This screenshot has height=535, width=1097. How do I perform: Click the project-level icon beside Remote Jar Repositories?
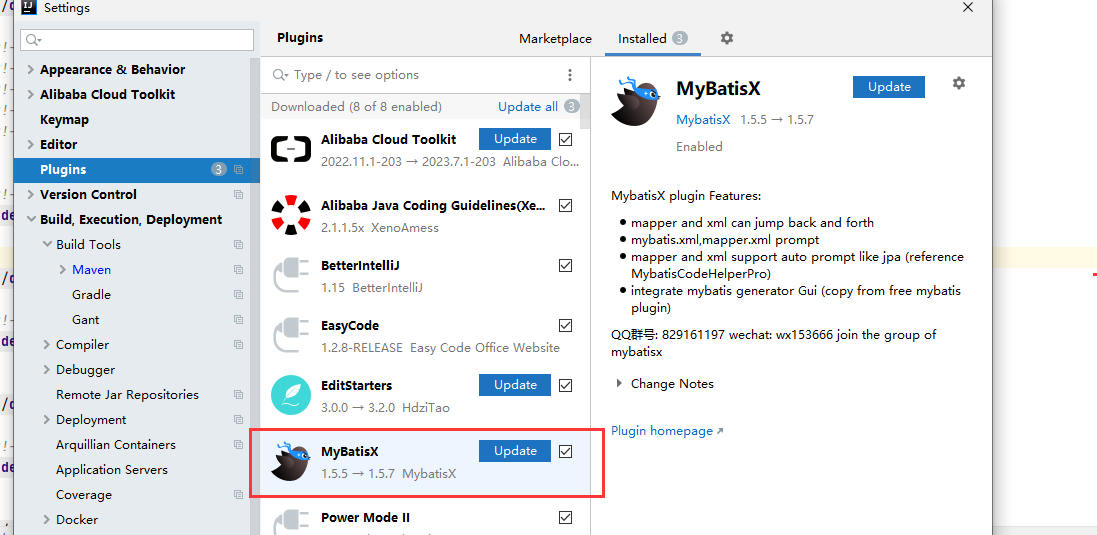239,394
